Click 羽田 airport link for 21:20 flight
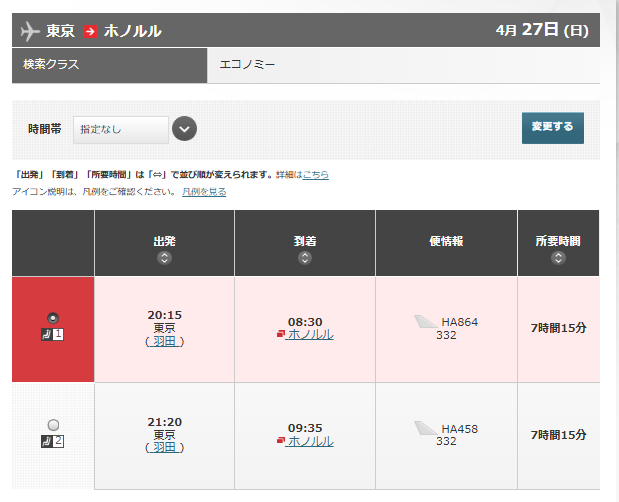This screenshot has height=502, width=619. point(165,447)
